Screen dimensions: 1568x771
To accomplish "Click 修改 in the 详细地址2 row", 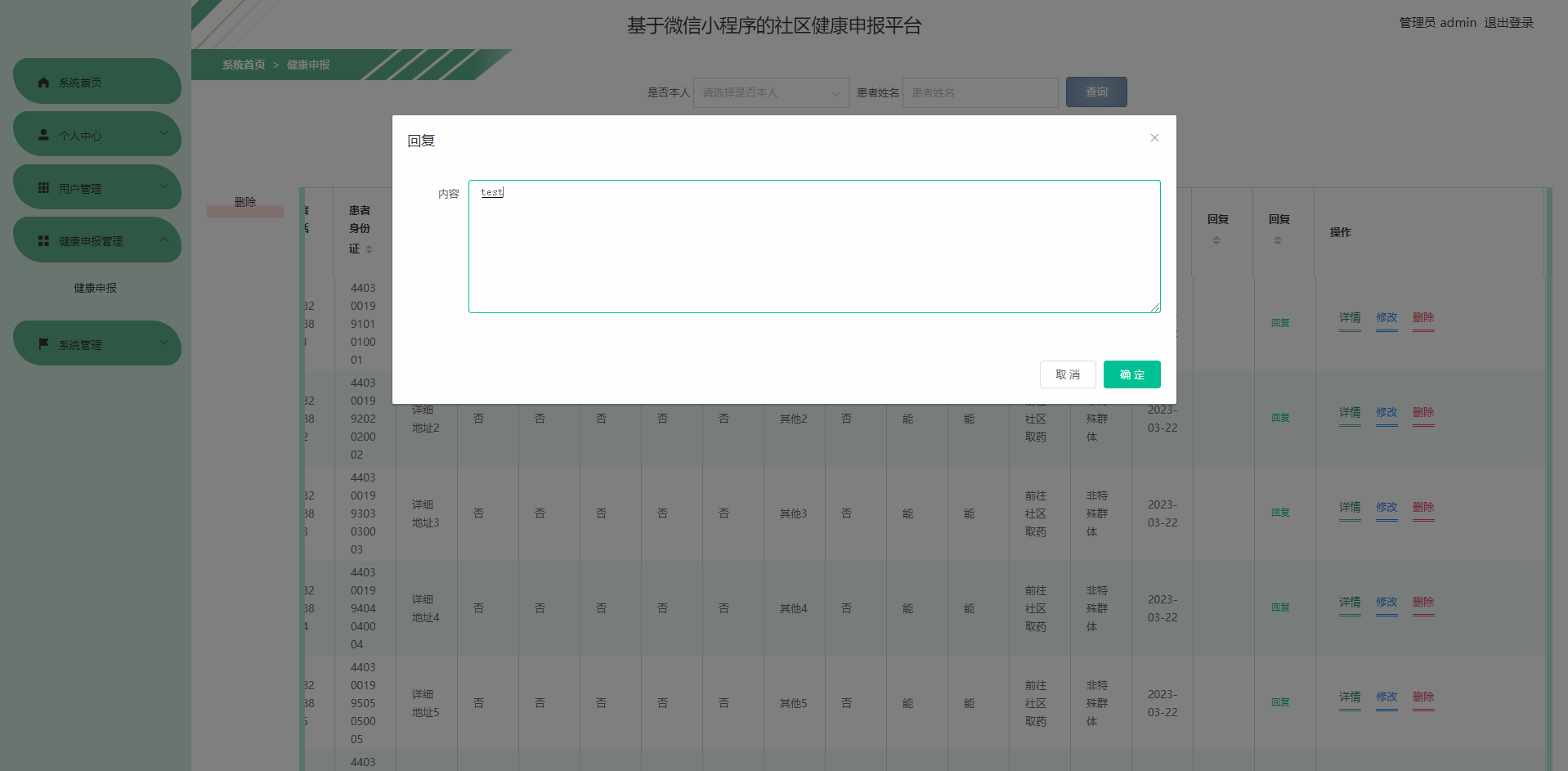I will (1387, 413).
